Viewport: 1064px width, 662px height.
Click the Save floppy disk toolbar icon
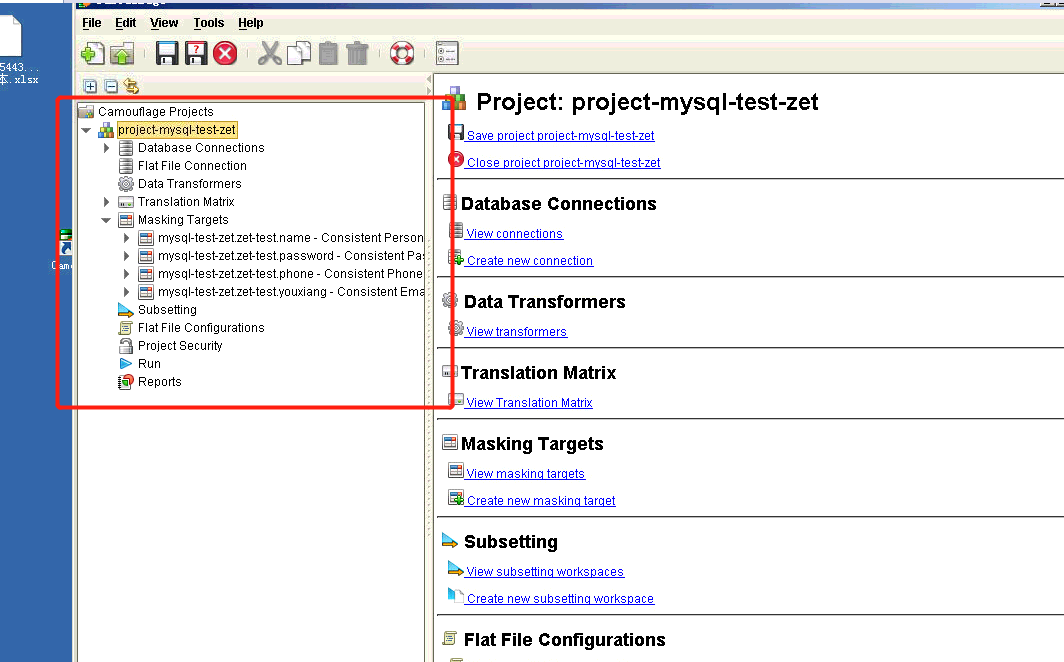tap(167, 53)
